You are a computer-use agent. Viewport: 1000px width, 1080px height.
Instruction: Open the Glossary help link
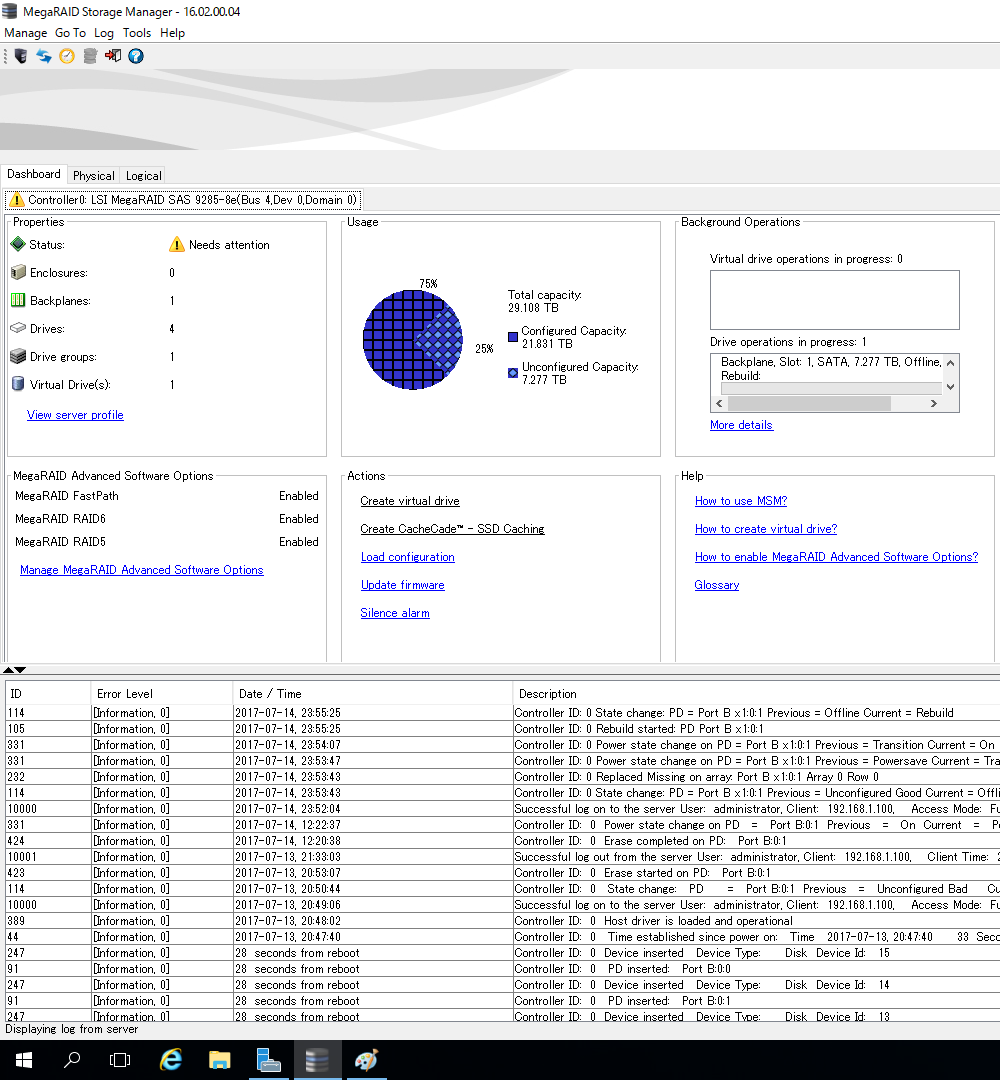717,585
